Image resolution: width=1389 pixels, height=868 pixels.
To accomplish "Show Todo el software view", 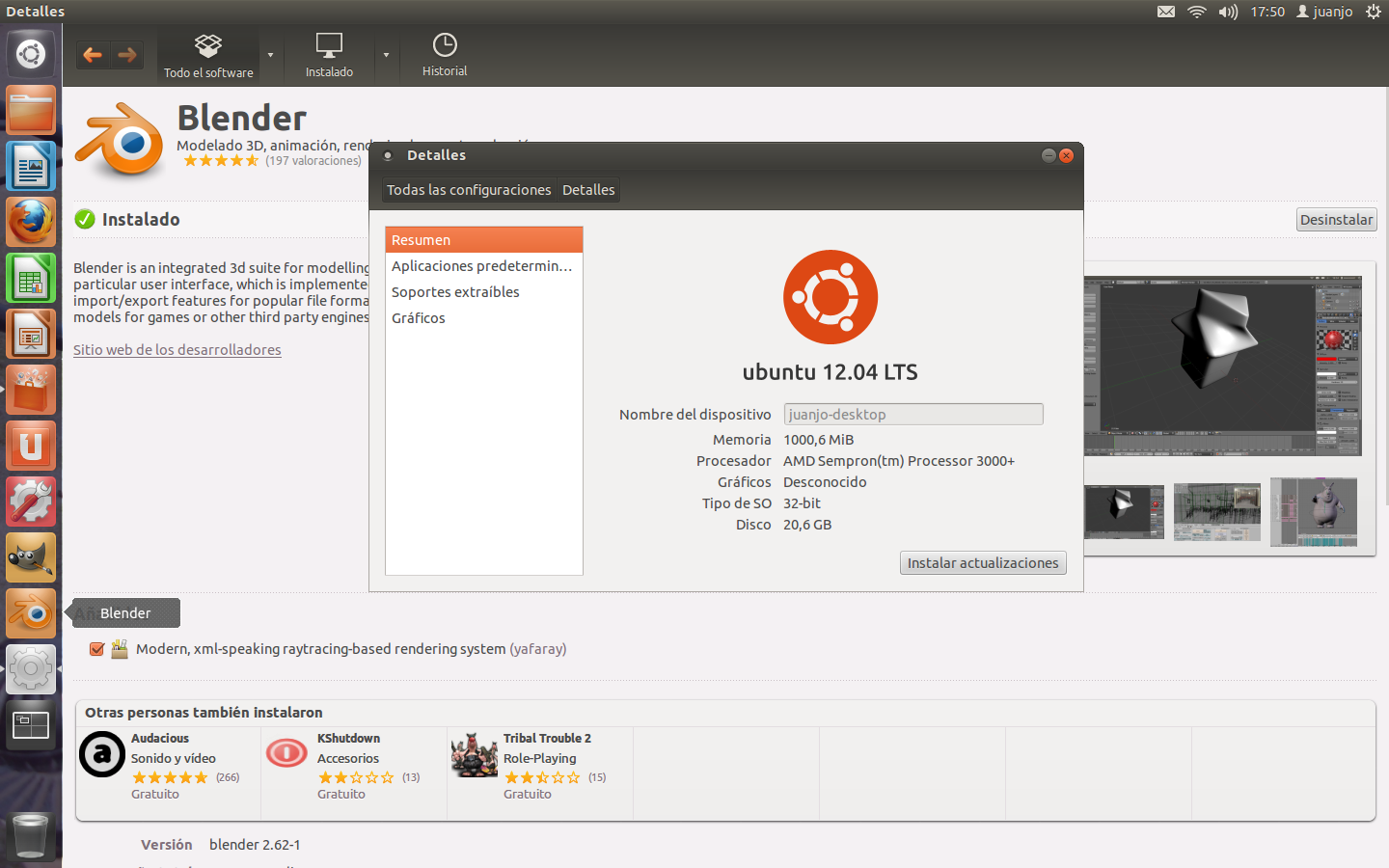I will point(208,56).
